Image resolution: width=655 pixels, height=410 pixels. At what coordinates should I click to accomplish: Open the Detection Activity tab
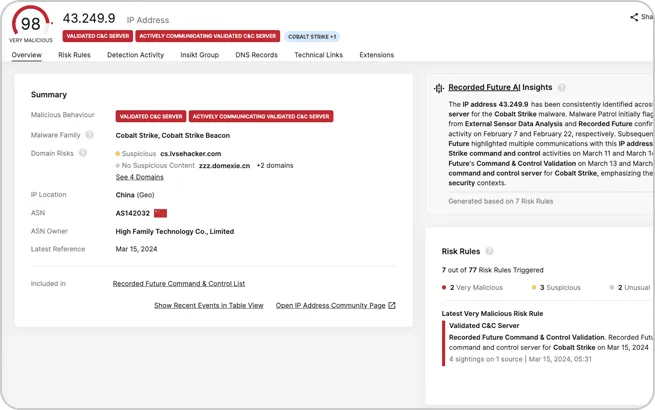click(135, 55)
